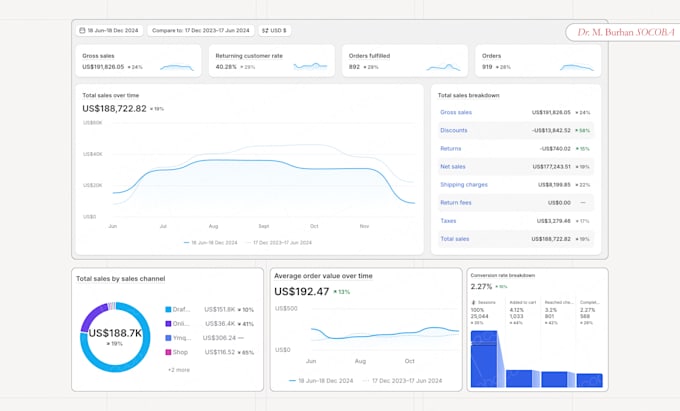Screen dimensions: 680x411
Task: Toggle the 18 Jun–18 Dec 2024 legend in Total sales chart
Action: pyautogui.click(x=211, y=243)
